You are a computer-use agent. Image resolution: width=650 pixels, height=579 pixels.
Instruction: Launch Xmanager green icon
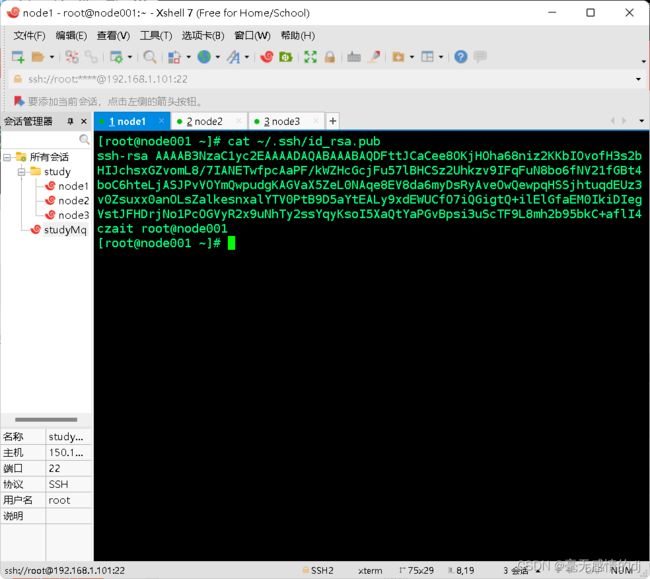286,57
